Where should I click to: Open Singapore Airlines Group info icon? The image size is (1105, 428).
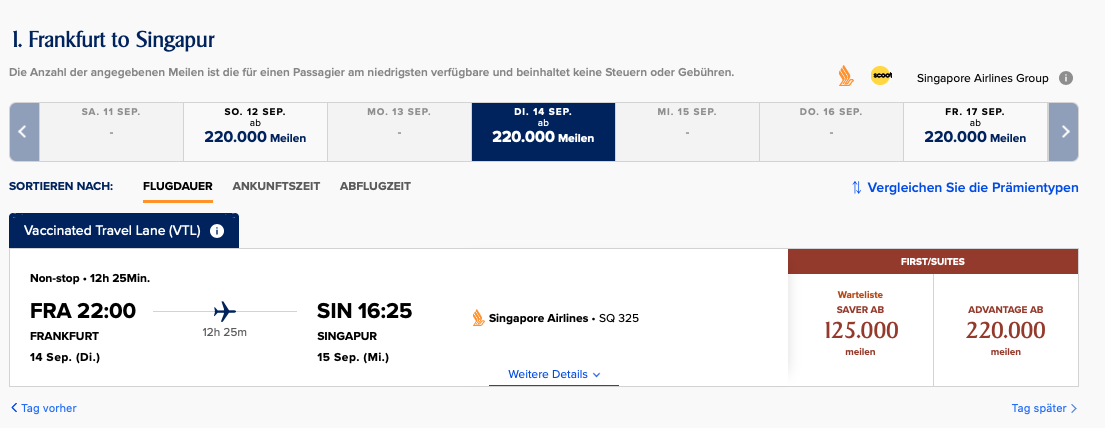coord(1066,78)
